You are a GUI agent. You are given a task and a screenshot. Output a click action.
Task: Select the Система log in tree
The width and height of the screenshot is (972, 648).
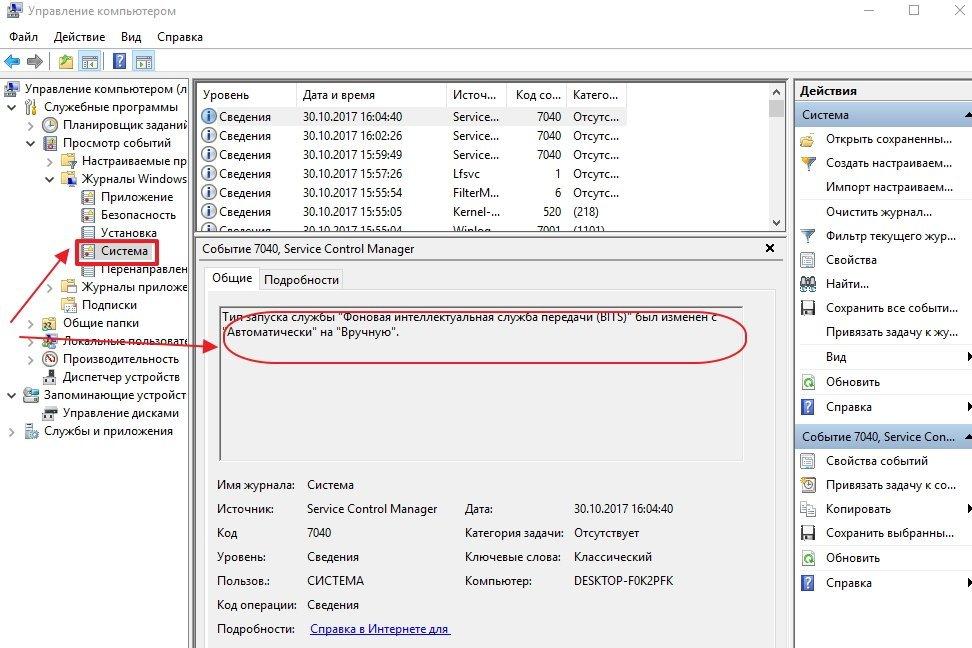pos(124,251)
